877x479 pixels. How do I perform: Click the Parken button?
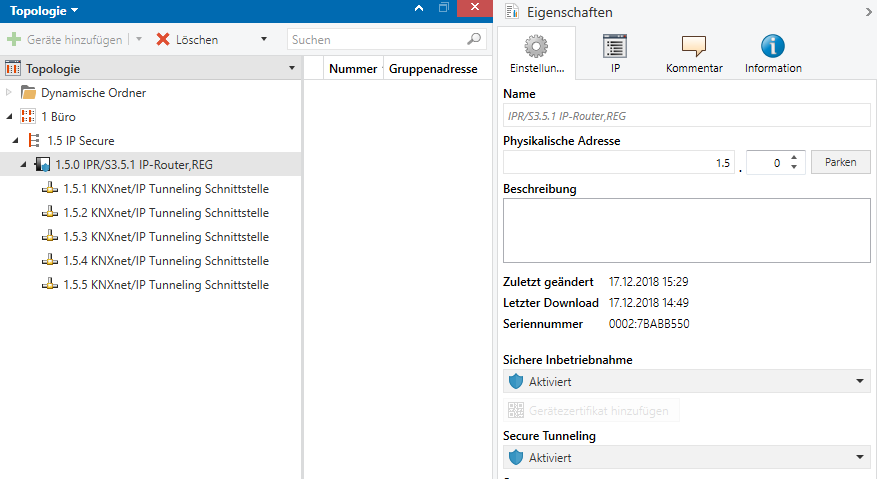click(840, 162)
